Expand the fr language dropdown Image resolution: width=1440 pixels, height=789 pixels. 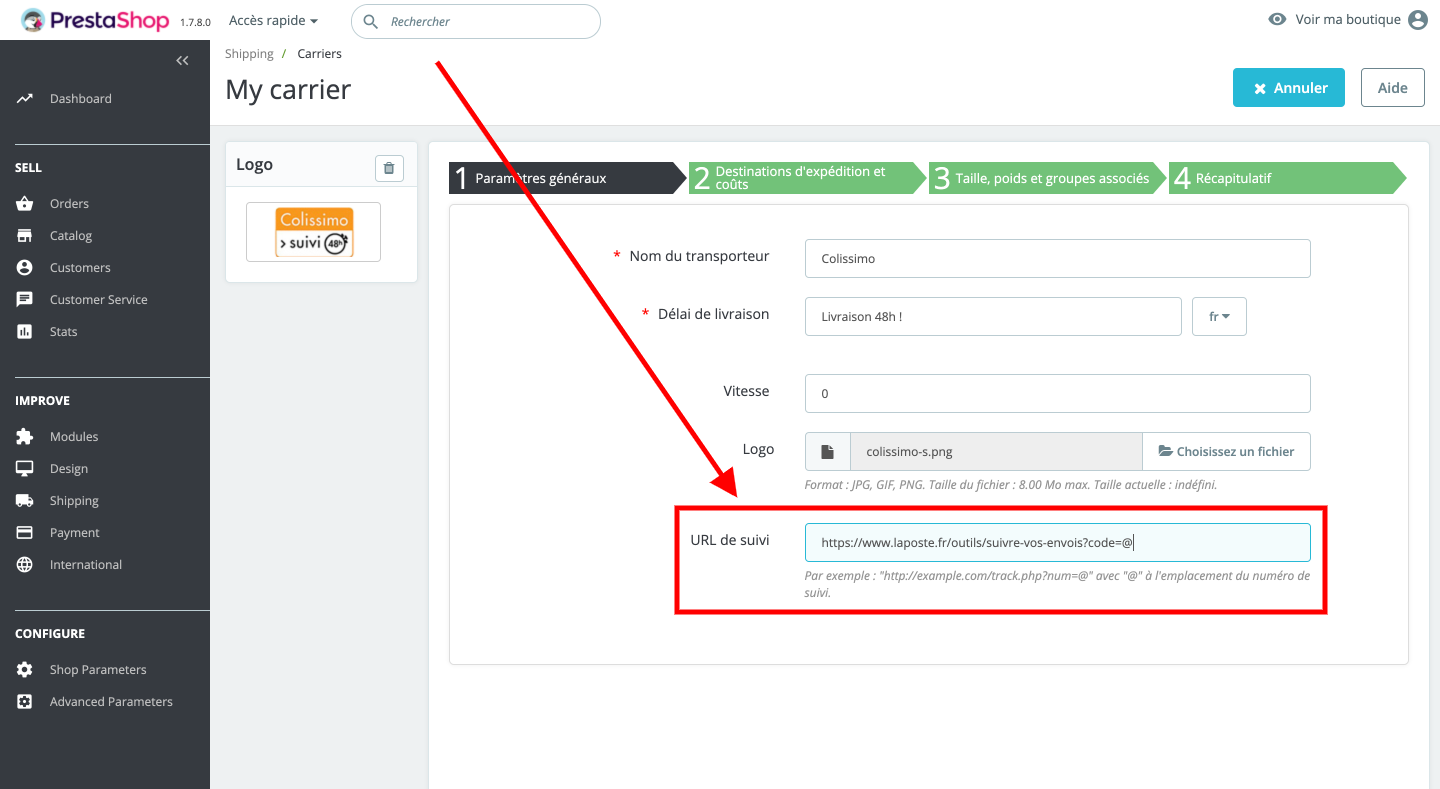[1219, 317]
